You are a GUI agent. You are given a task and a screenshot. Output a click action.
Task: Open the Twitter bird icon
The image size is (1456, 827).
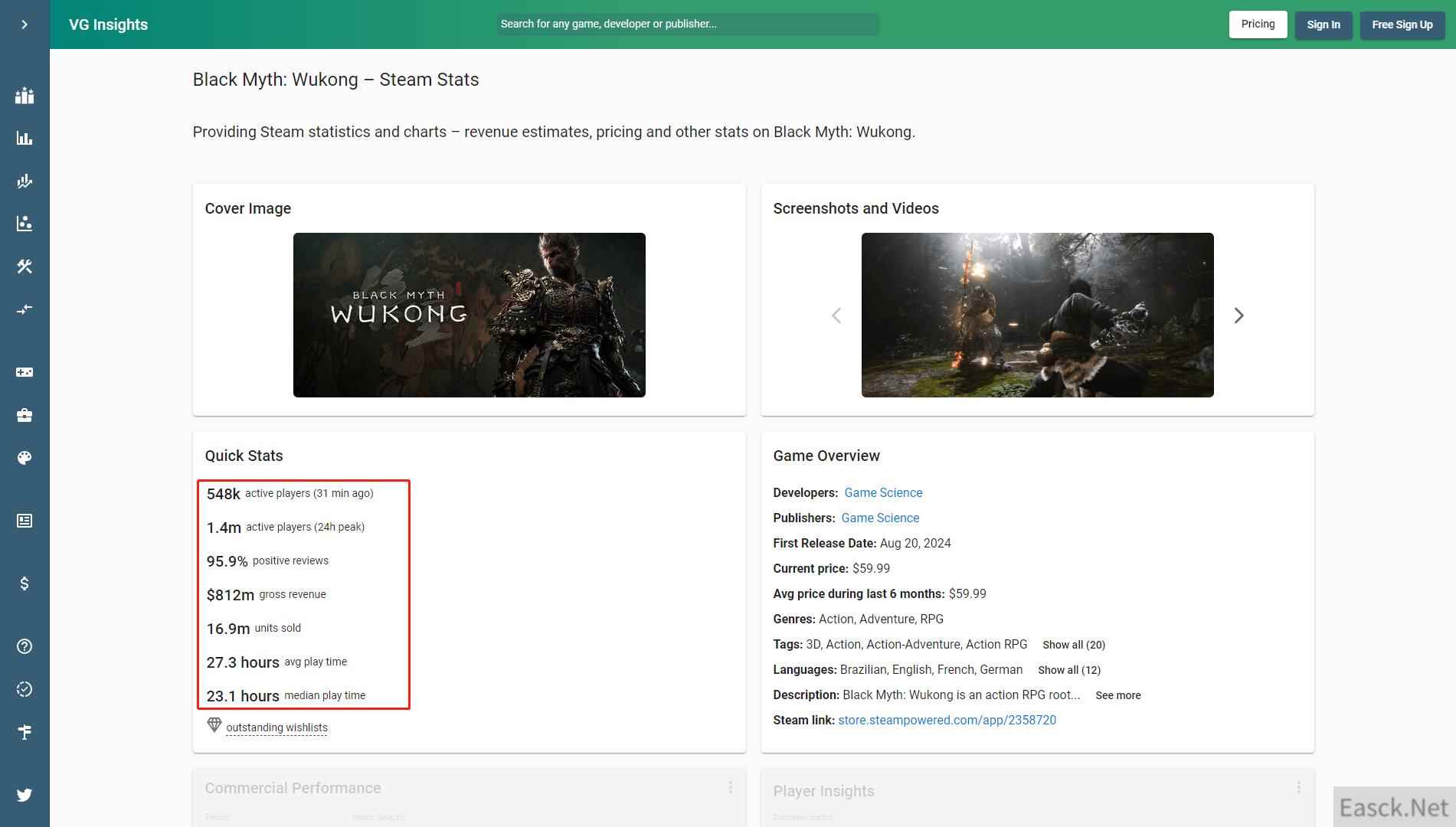(25, 795)
